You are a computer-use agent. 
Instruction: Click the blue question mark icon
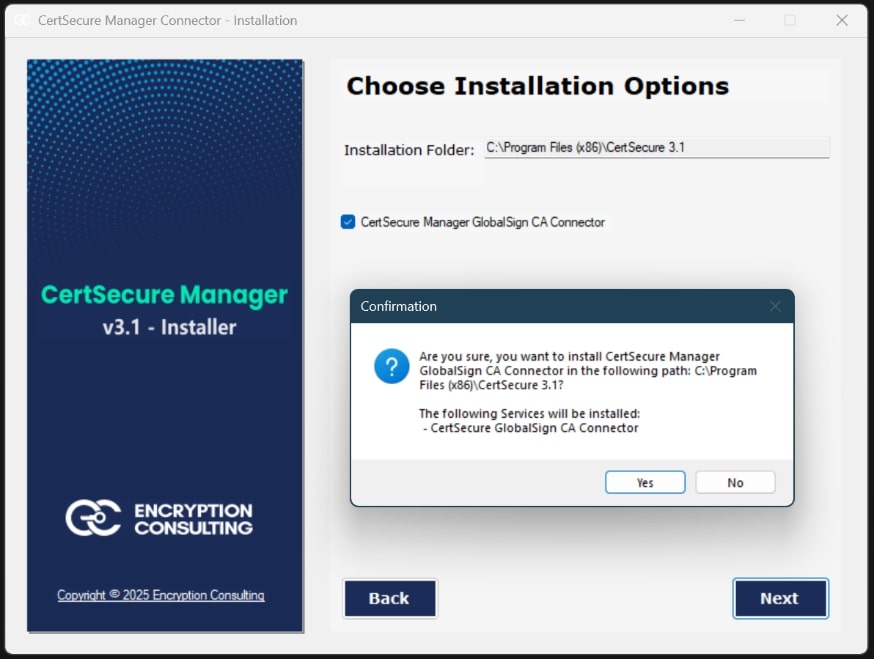pyautogui.click(x=391, y=366)
